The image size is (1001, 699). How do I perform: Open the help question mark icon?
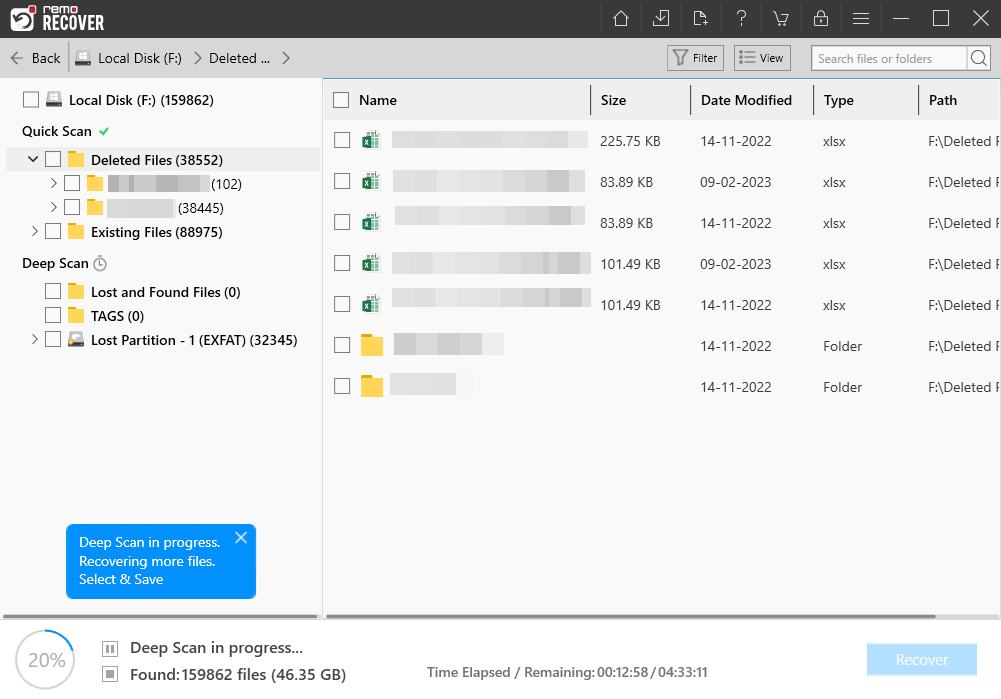click(x=741, y=19)
